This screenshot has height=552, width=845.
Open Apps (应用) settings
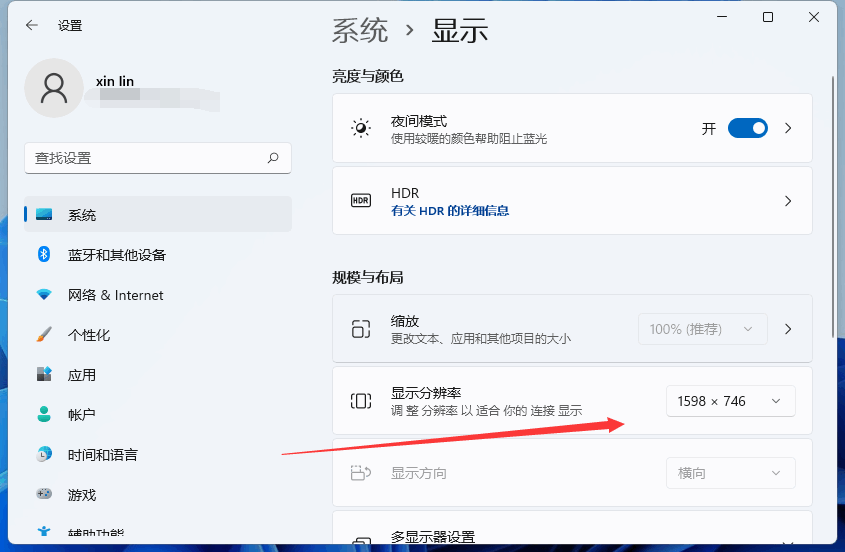[x=158, y=375]
